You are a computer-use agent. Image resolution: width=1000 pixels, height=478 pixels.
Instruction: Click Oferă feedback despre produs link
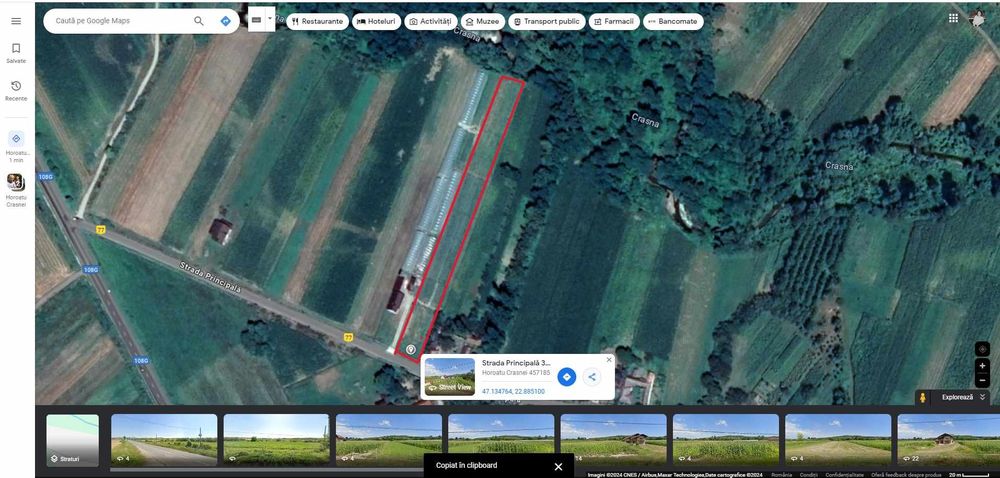coord(906,475)
